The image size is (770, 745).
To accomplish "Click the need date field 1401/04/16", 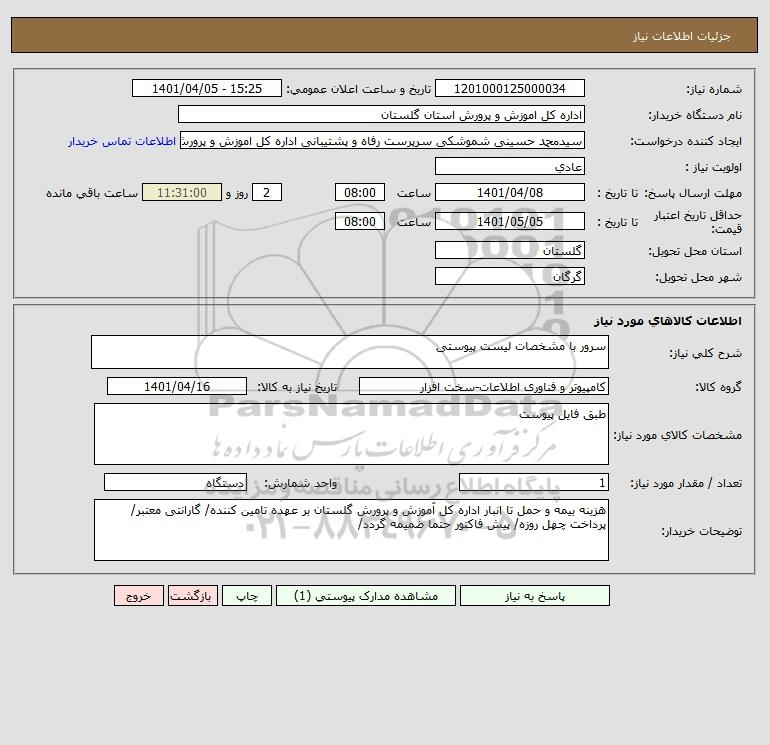I will click(177, 386).
